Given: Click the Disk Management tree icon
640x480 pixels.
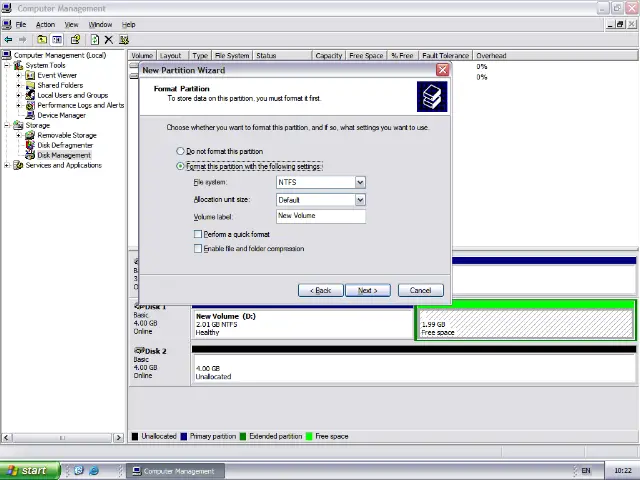Looking at the screenshot, I should coord(30,155).
